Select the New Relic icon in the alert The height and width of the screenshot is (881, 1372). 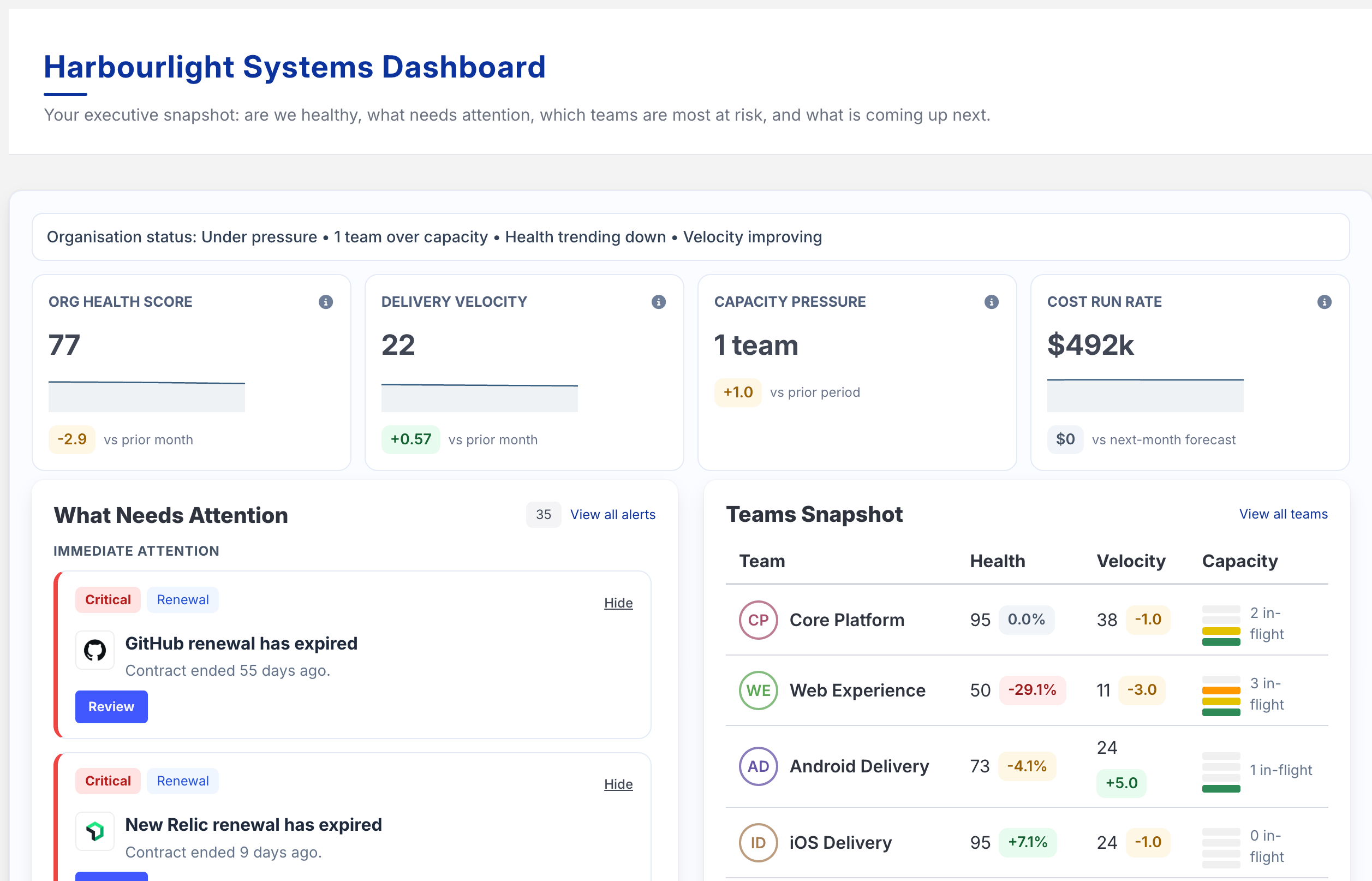[x=95, y=831]
